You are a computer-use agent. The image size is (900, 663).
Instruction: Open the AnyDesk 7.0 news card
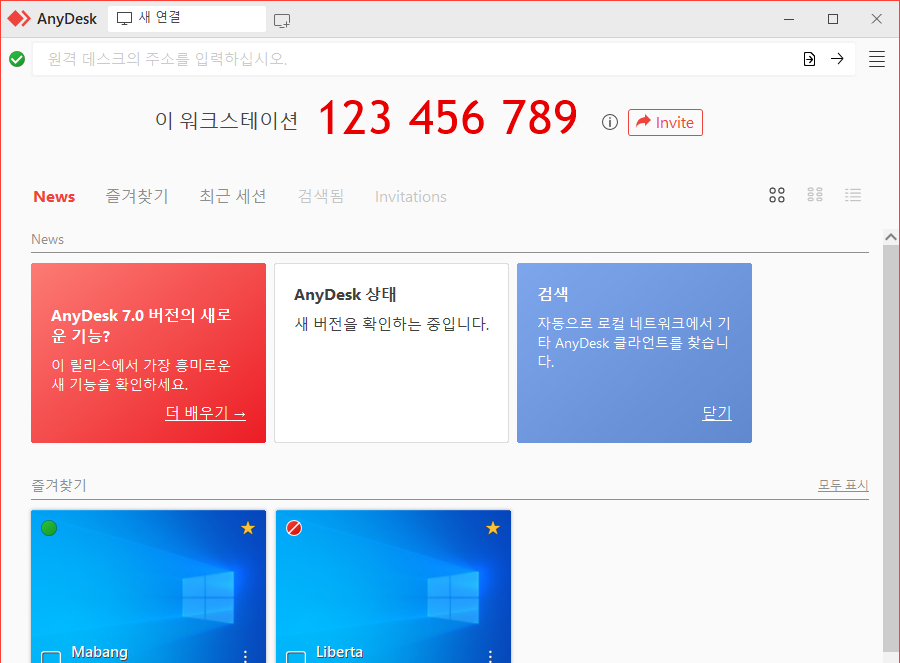point(148,352)
